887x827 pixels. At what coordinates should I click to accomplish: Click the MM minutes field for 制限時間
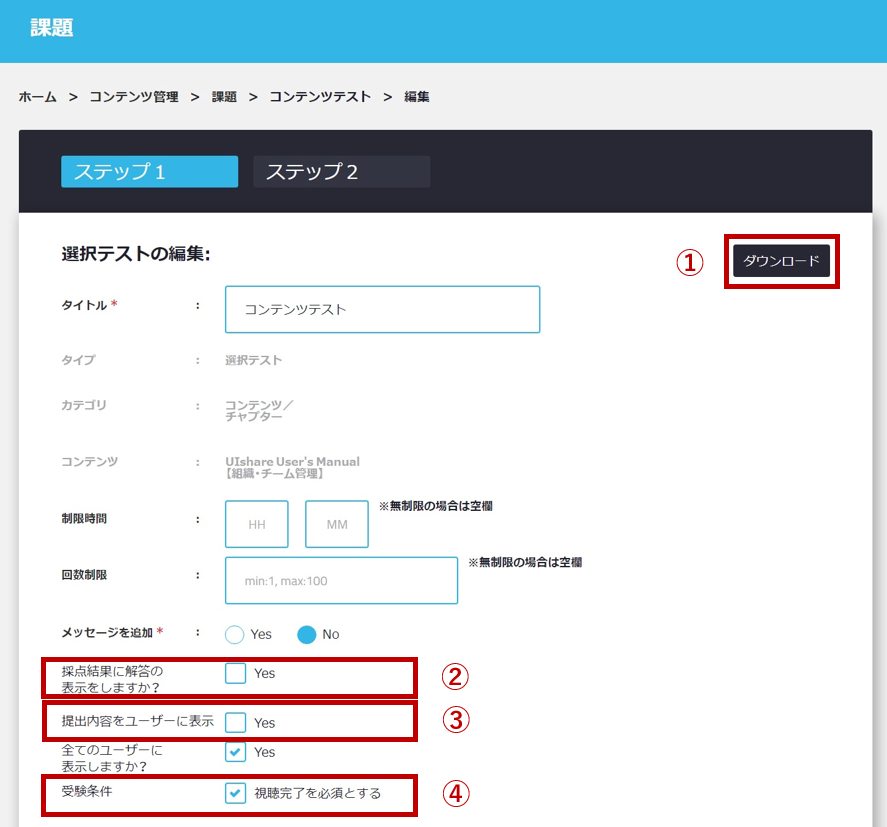[x=337, y=524]
